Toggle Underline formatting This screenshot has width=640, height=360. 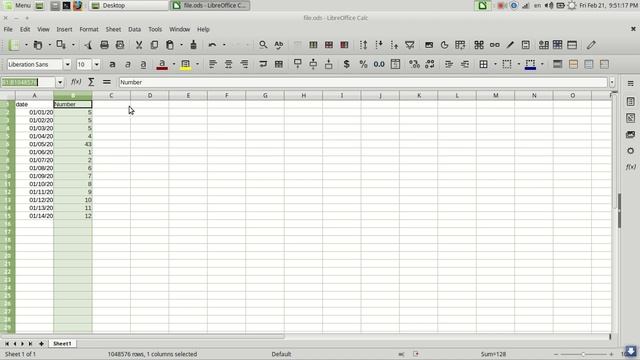point(143,64)
